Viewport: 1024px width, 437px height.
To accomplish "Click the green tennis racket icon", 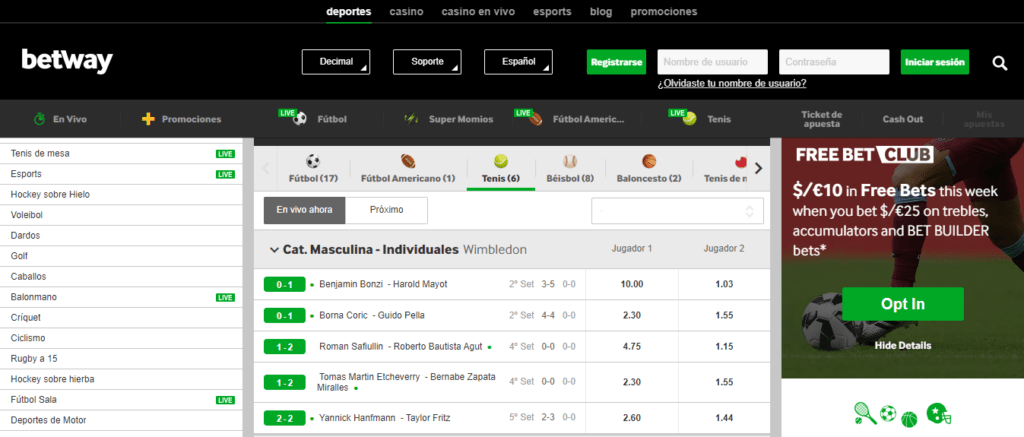I will pos(865,413).
